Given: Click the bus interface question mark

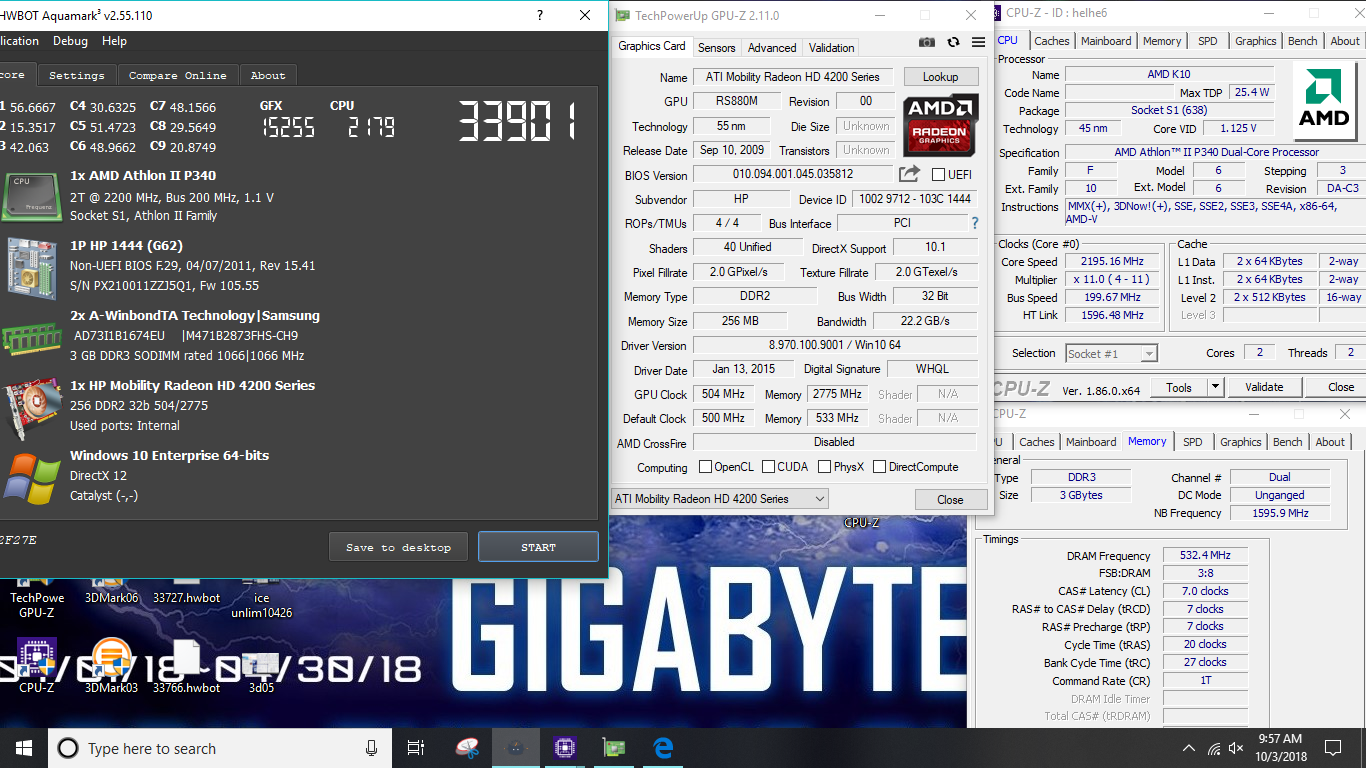Looking at the screenshot, I should [x=975, y=223].
